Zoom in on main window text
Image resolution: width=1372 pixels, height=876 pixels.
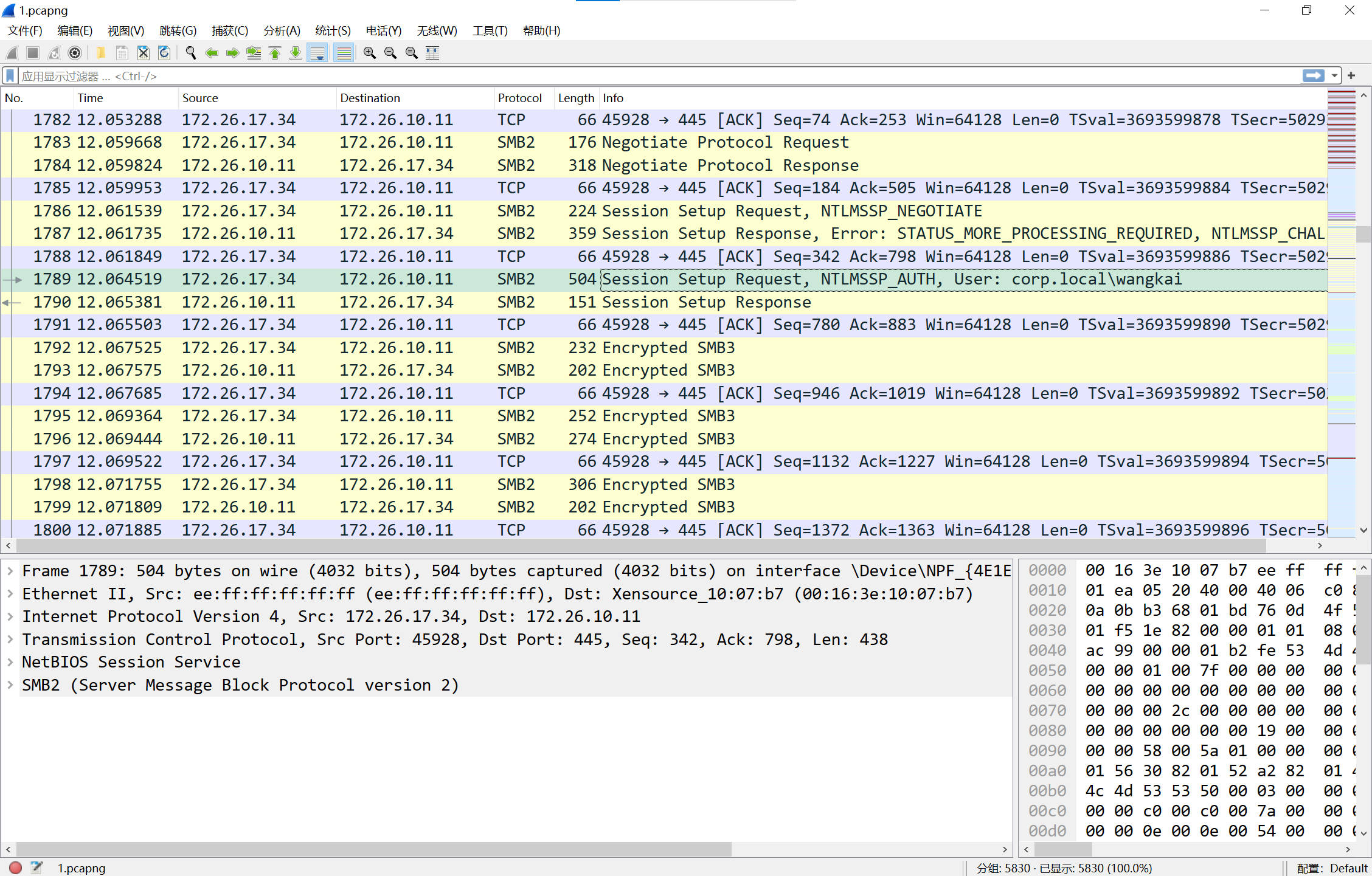click(370, 53)
